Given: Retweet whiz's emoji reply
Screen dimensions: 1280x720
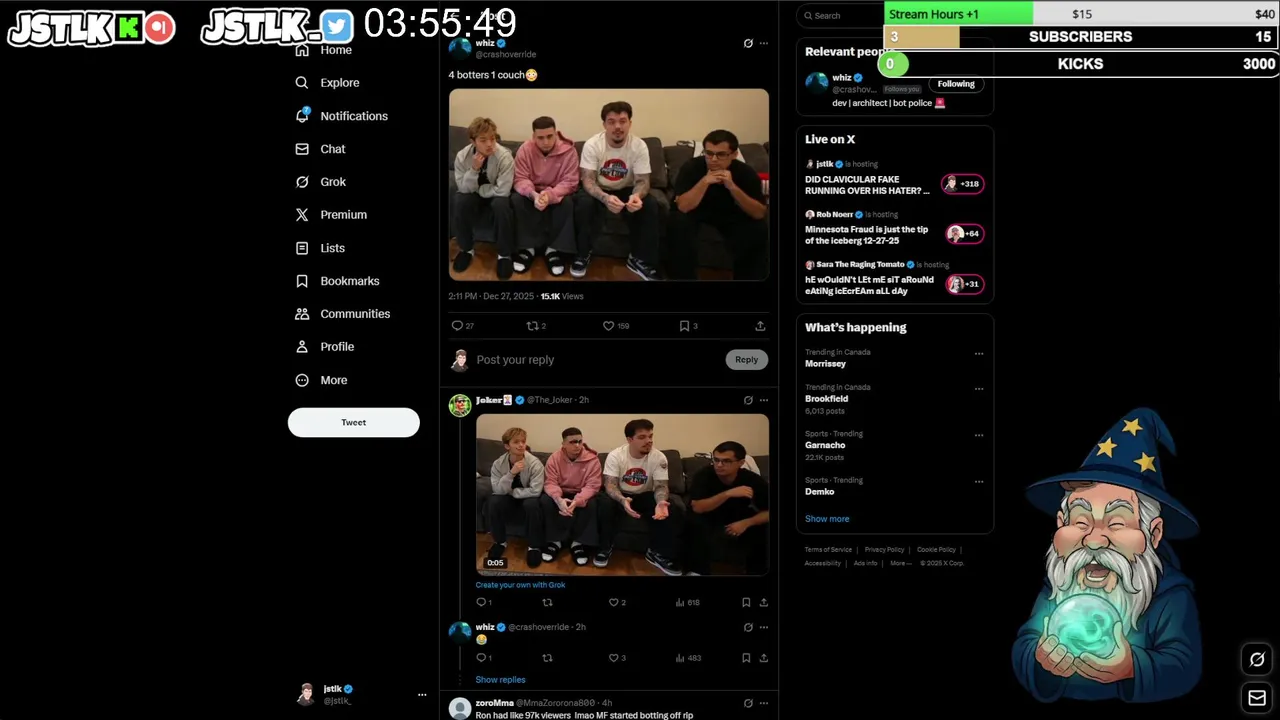Looking at the screenshot, I should point(547,658).
